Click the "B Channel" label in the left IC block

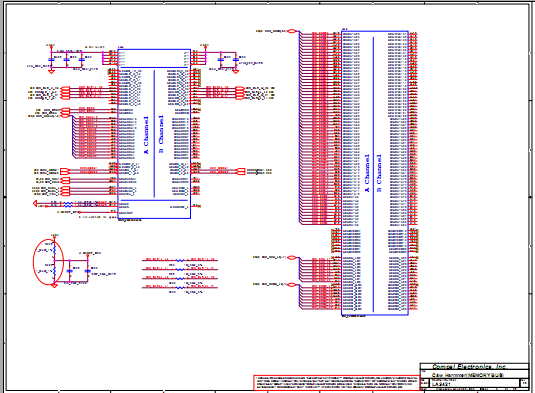pyautogui.click(x=161, y=134)
